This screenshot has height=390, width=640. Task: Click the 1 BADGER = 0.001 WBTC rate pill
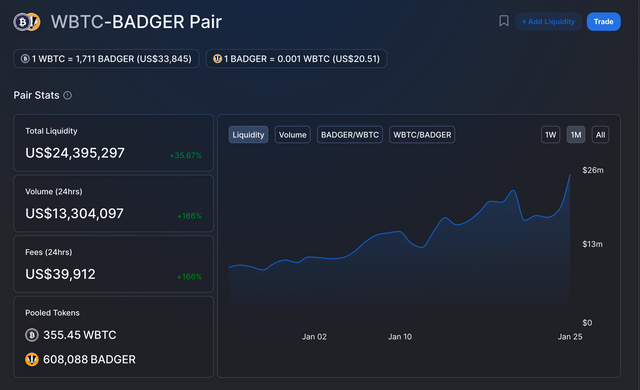(296, 59)
